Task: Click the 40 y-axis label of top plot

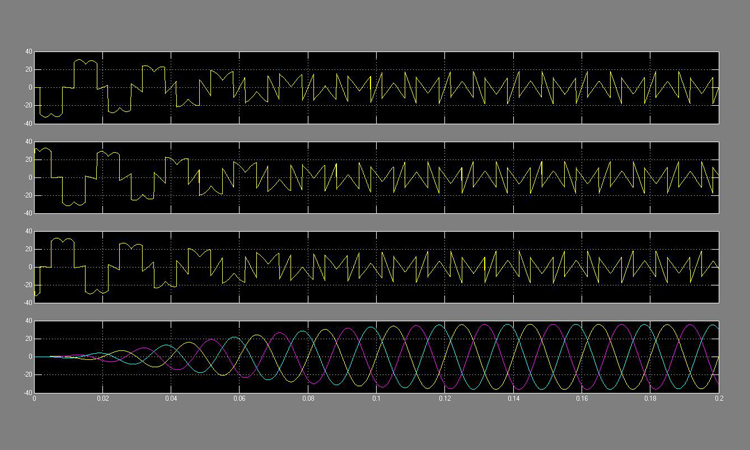Action: tap(28, 52)
